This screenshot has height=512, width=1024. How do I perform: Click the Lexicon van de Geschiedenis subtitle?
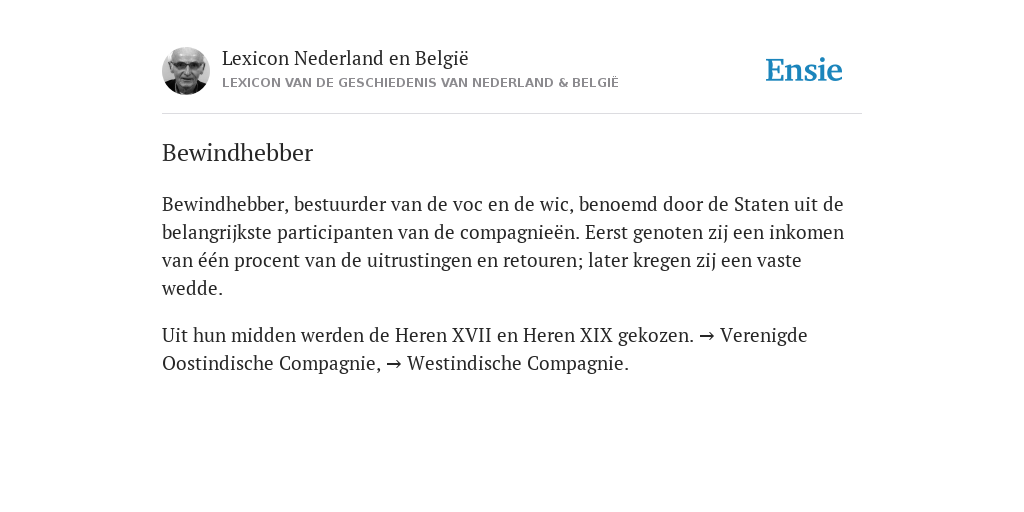pos(420,83)
